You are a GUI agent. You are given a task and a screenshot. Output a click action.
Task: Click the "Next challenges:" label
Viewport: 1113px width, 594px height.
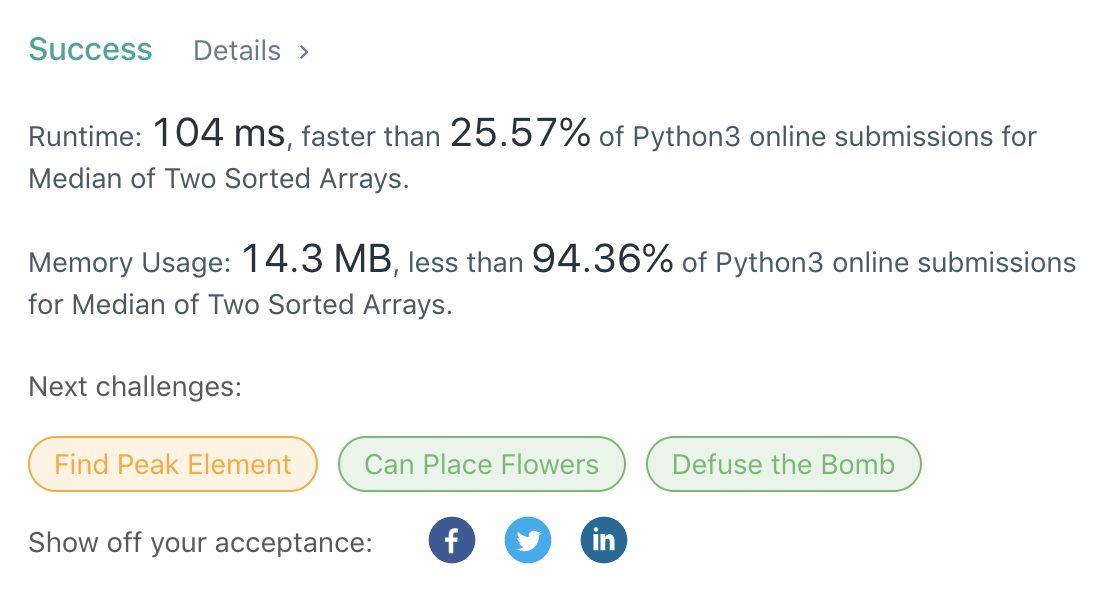pyautogui.click(x=135, y=387)
